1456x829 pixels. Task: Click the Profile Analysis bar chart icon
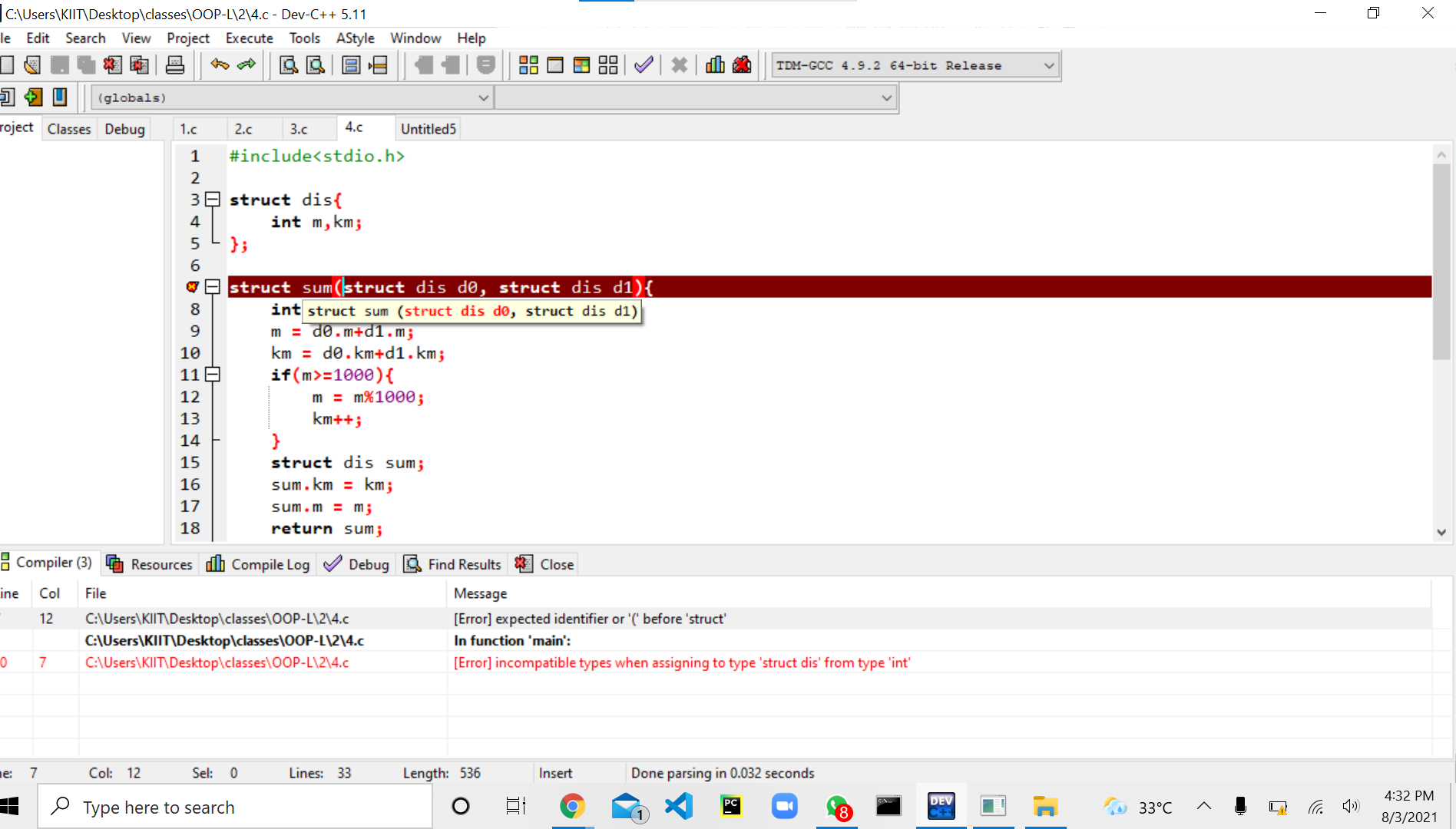click(x=715, y=65)
